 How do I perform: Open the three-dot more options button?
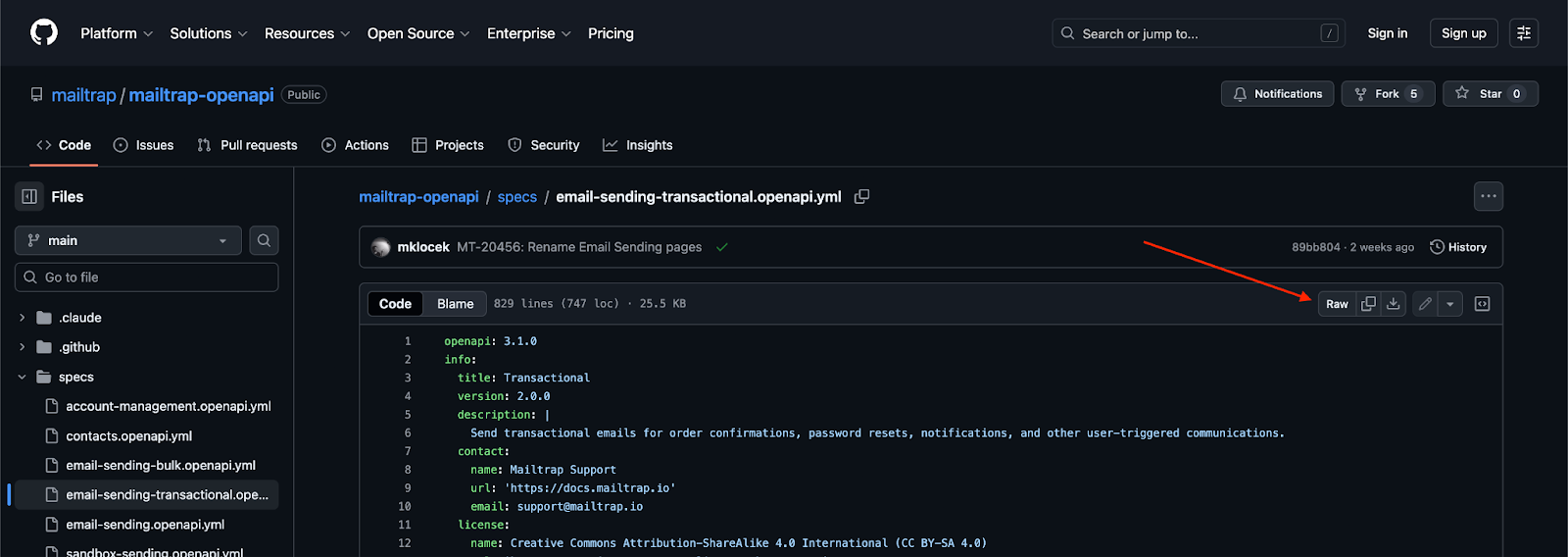[x=1488, y=196]
